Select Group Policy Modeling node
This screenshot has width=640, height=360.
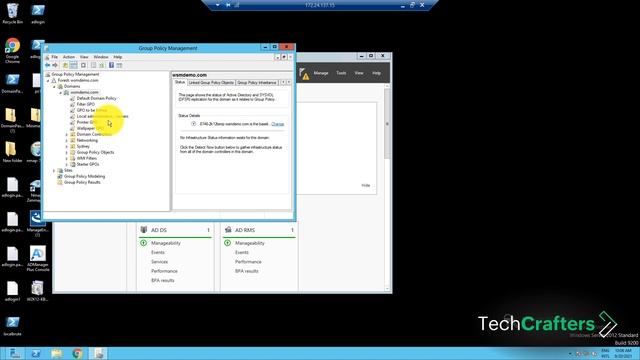click(x=84, y=176)
